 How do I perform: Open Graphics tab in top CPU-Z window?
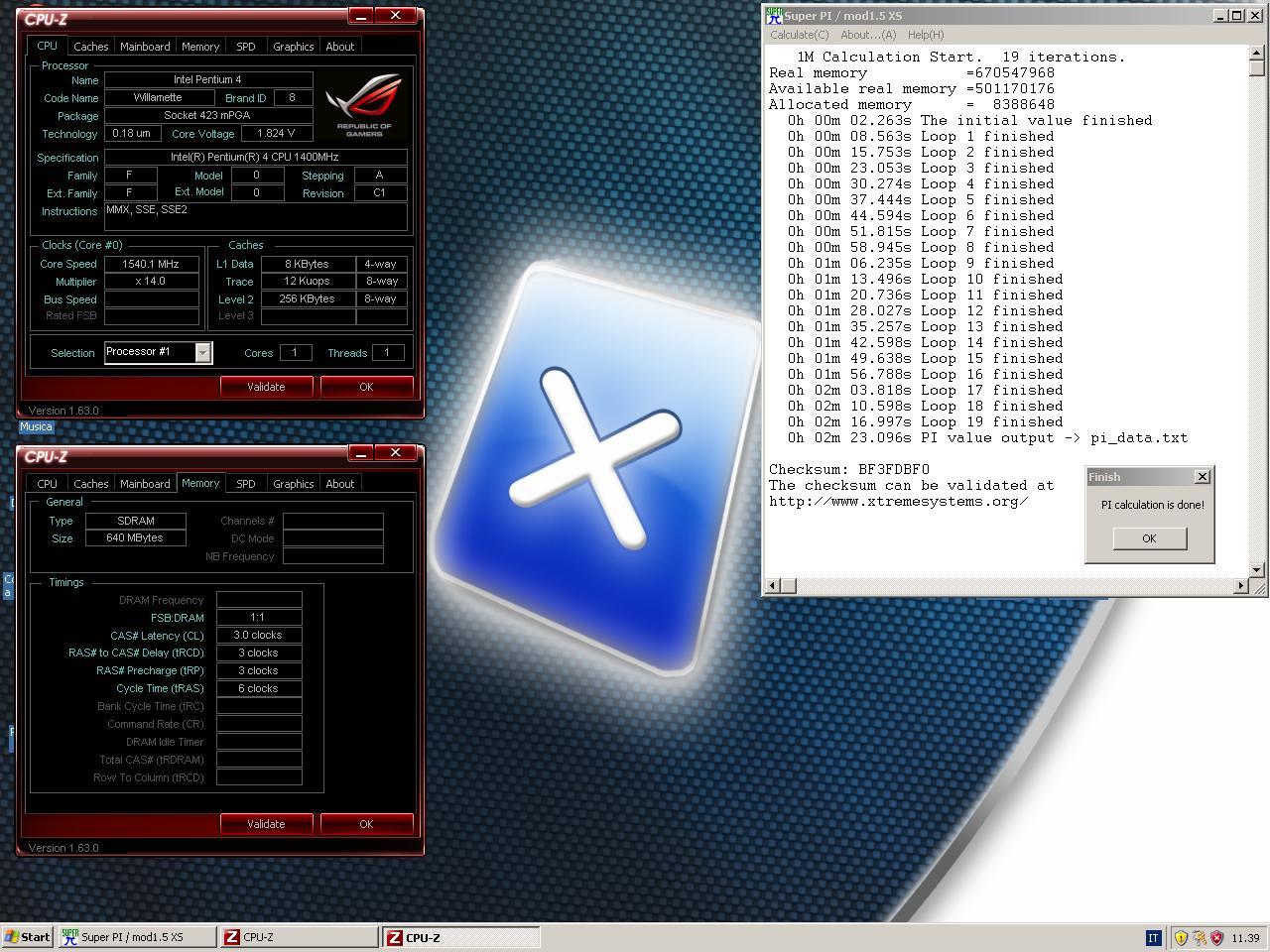click(293, 47)
